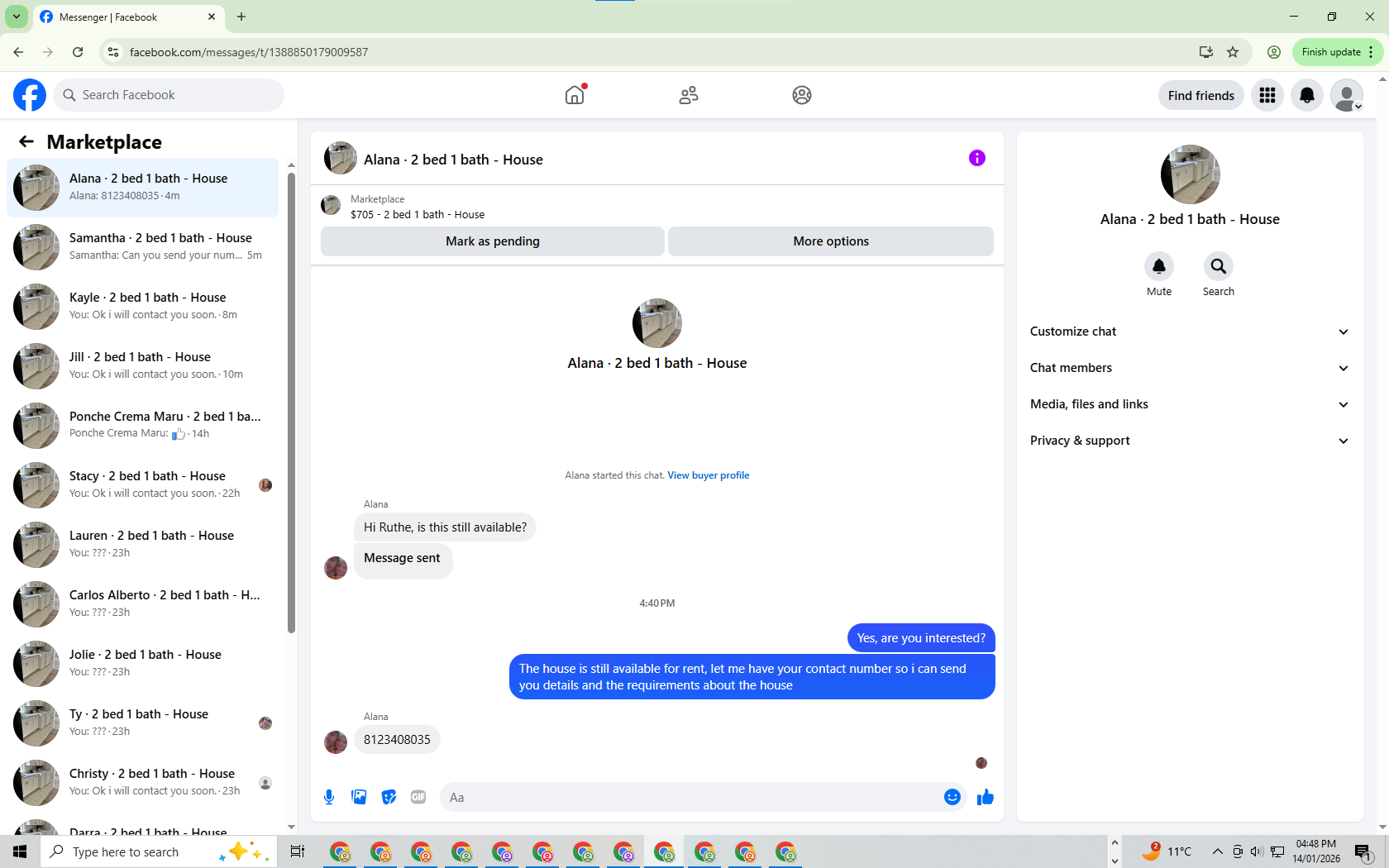Click the conversation list scrollbar
The width and height of the screenshot is (1389, 868).
[291, 402]
